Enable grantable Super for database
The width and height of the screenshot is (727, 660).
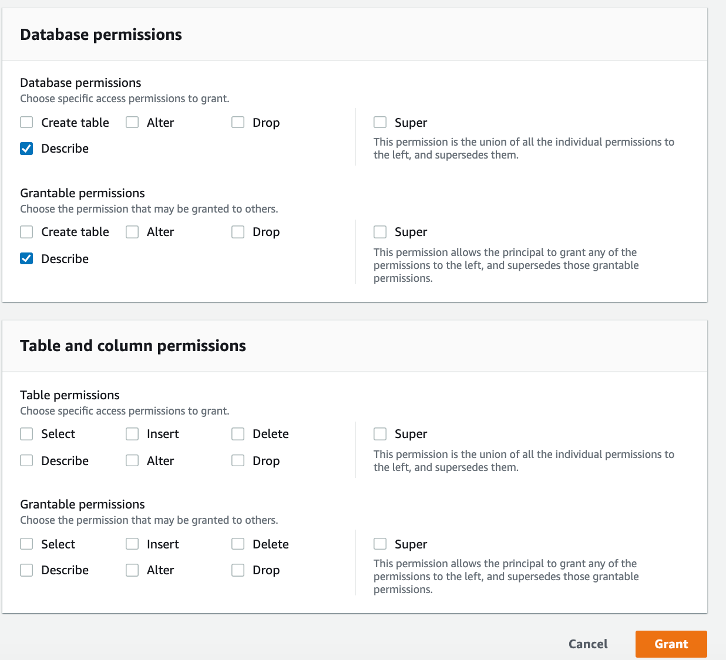[381, 232]
